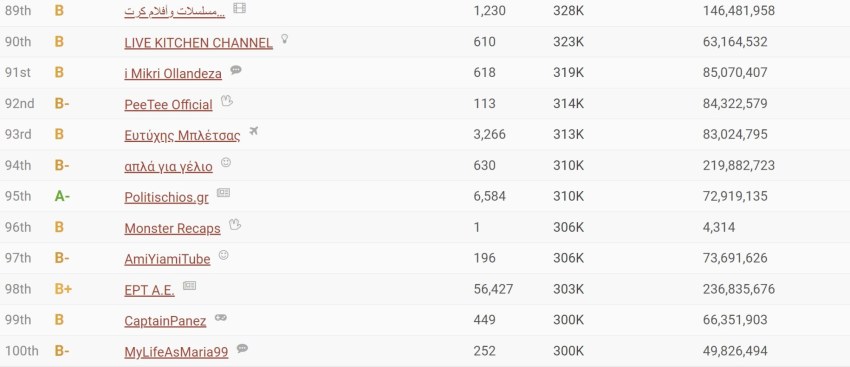Click news icon beside Politischios.gr
Screen dimensions: 850x367
(223, 193)
